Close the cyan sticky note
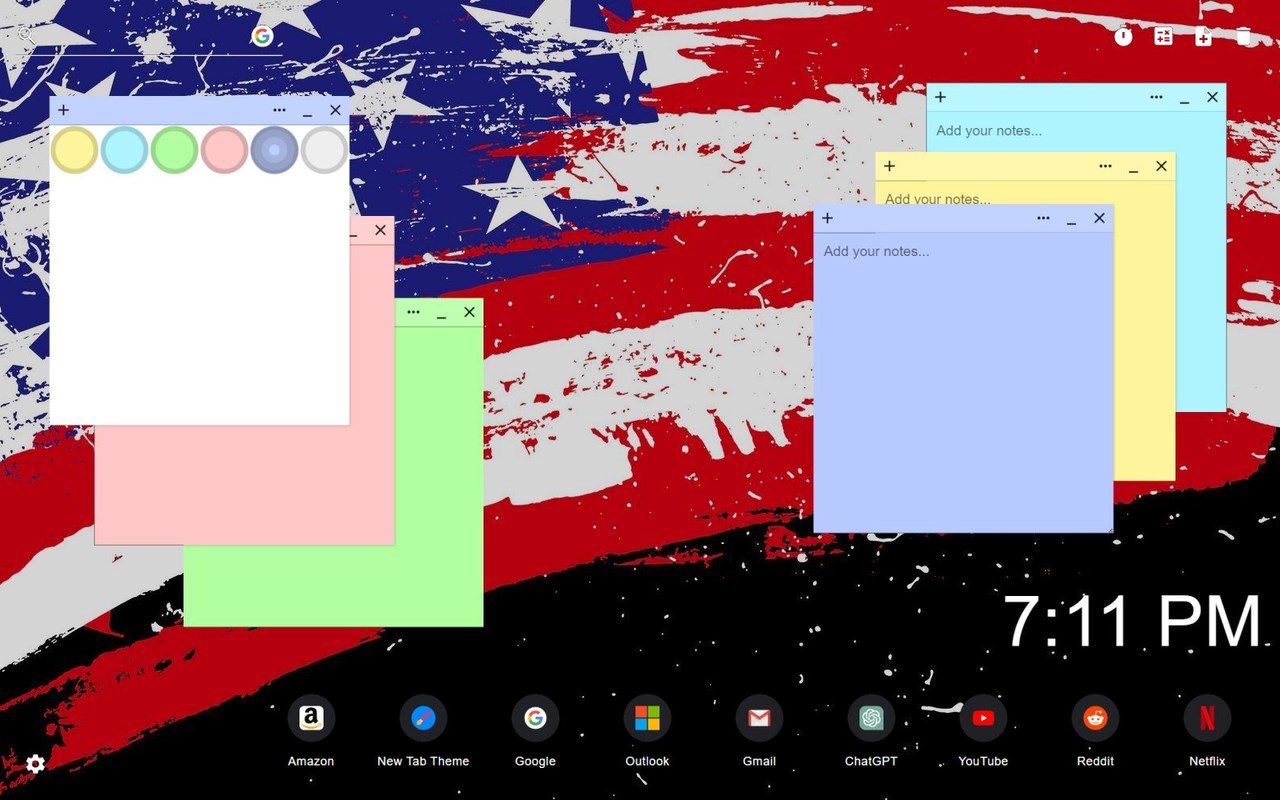1280x800 pixels. 1212,97
